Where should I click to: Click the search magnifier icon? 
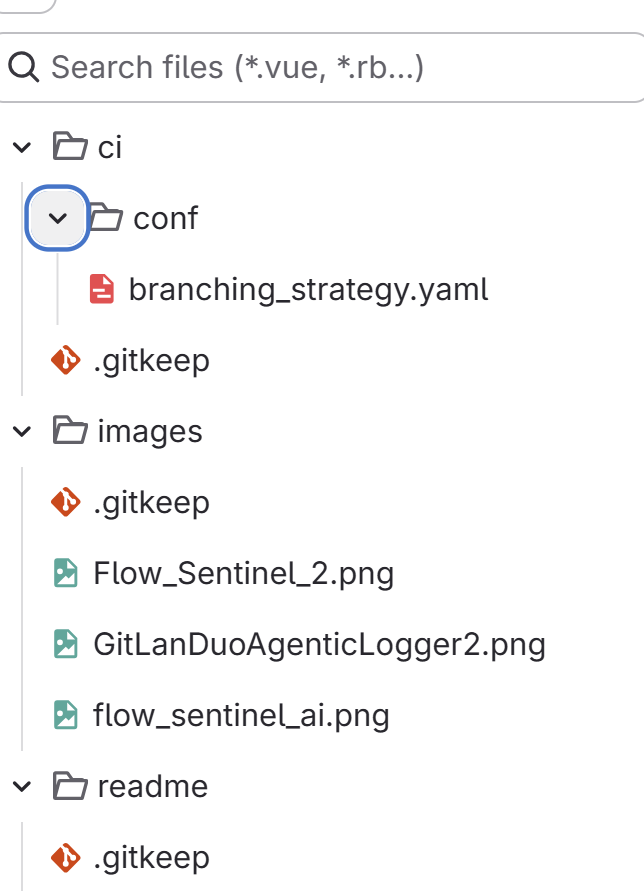24,68
